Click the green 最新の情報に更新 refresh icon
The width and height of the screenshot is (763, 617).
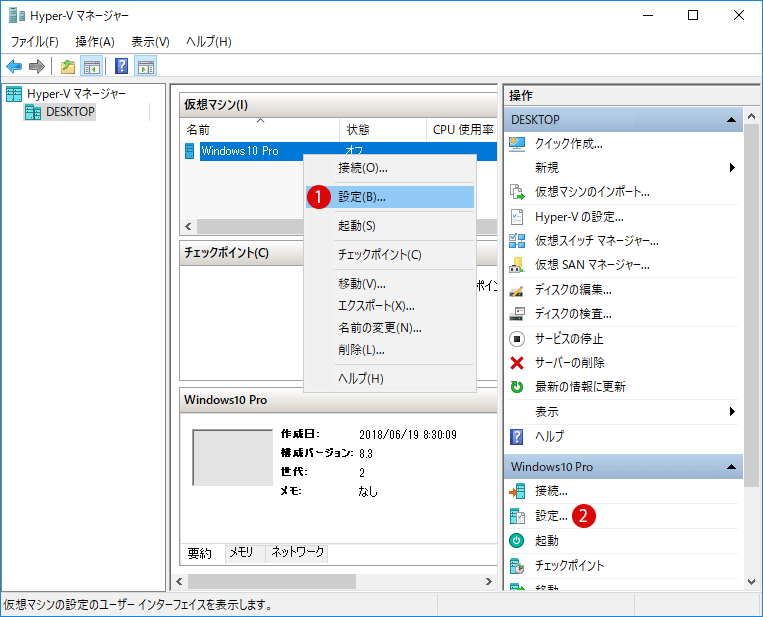(x=517, y=387)
